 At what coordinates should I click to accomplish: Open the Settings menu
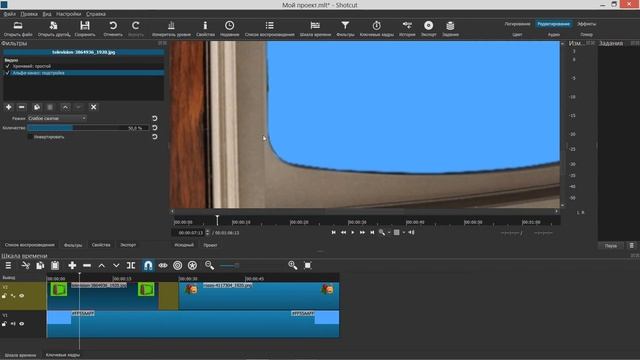[69, 14]
